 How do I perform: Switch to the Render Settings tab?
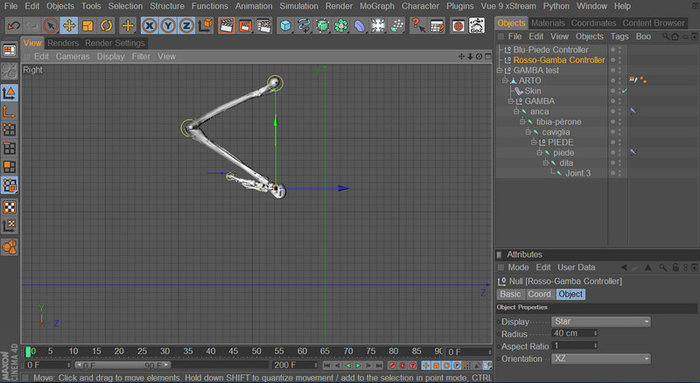coord(115,43)
